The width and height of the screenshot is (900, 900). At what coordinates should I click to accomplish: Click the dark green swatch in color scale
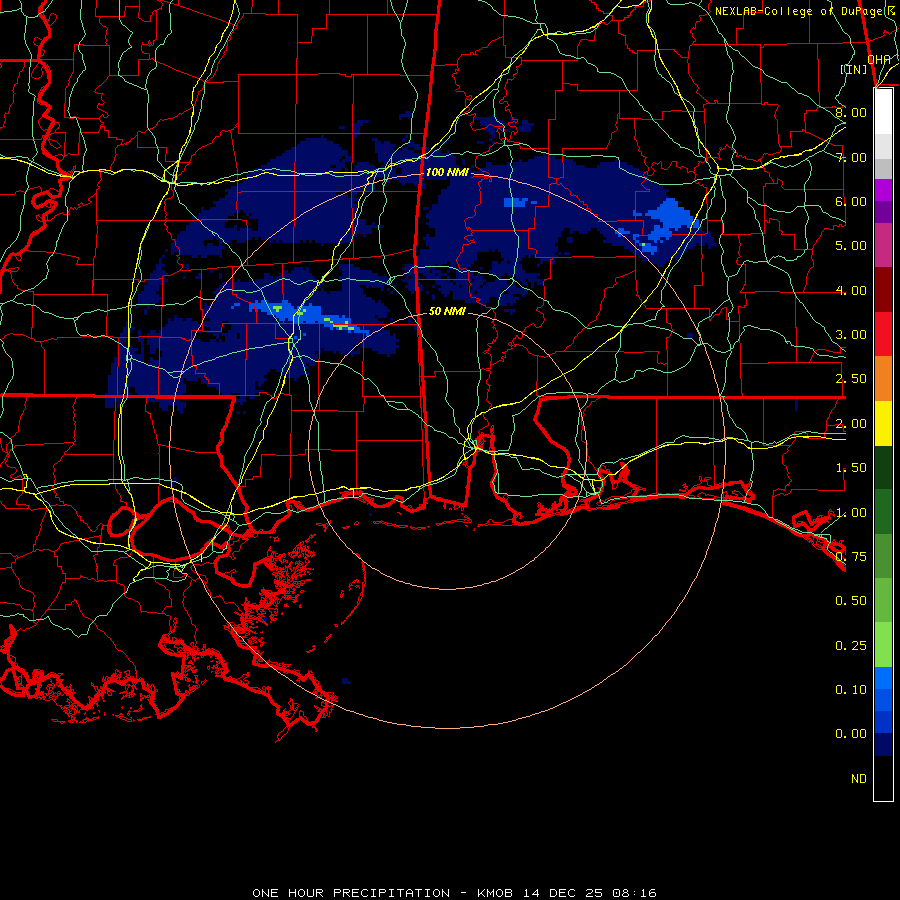point(883,468)
